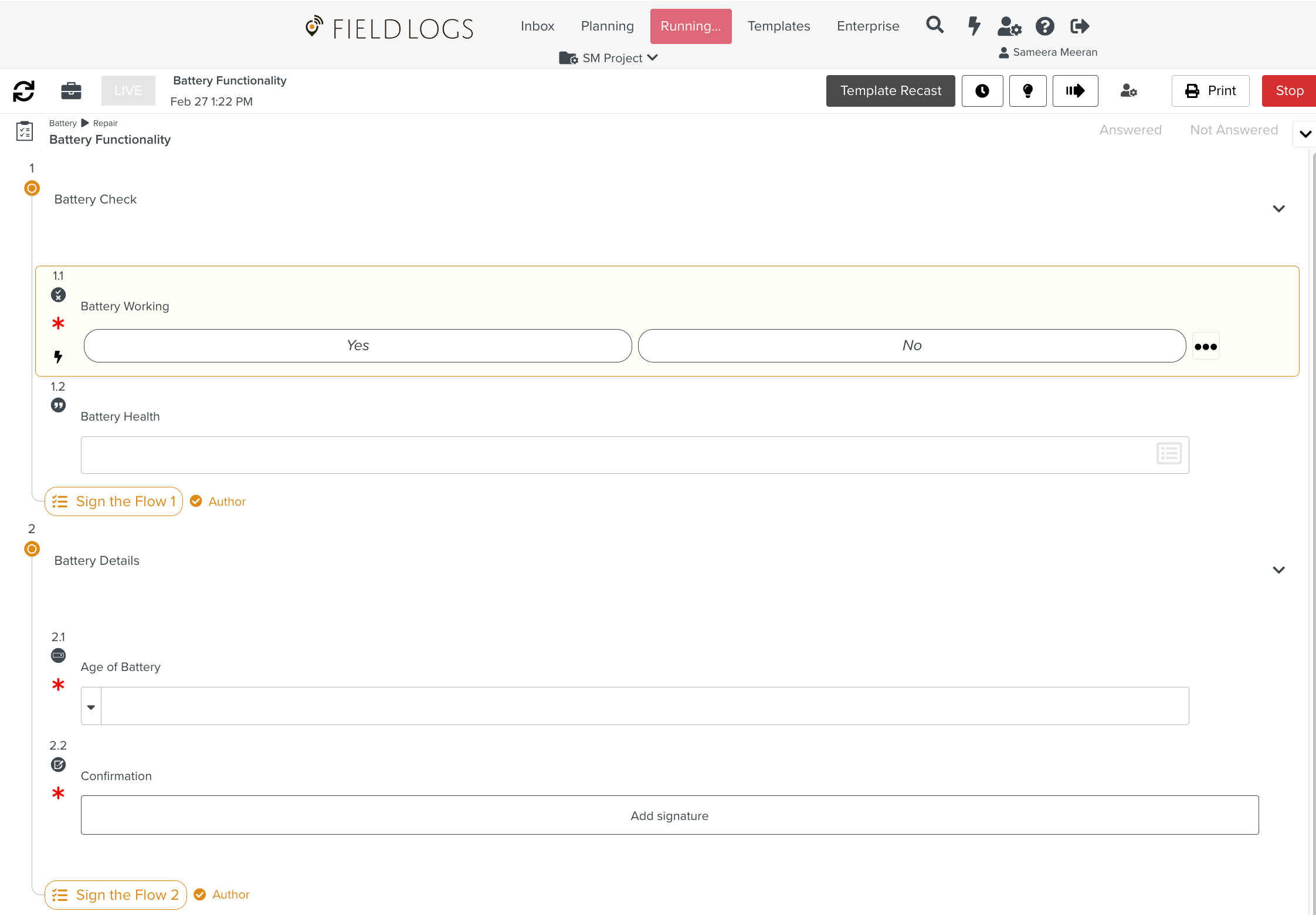
Task: Click the three-dots more options for Battery Working
Action: [x=1206, y=346]
